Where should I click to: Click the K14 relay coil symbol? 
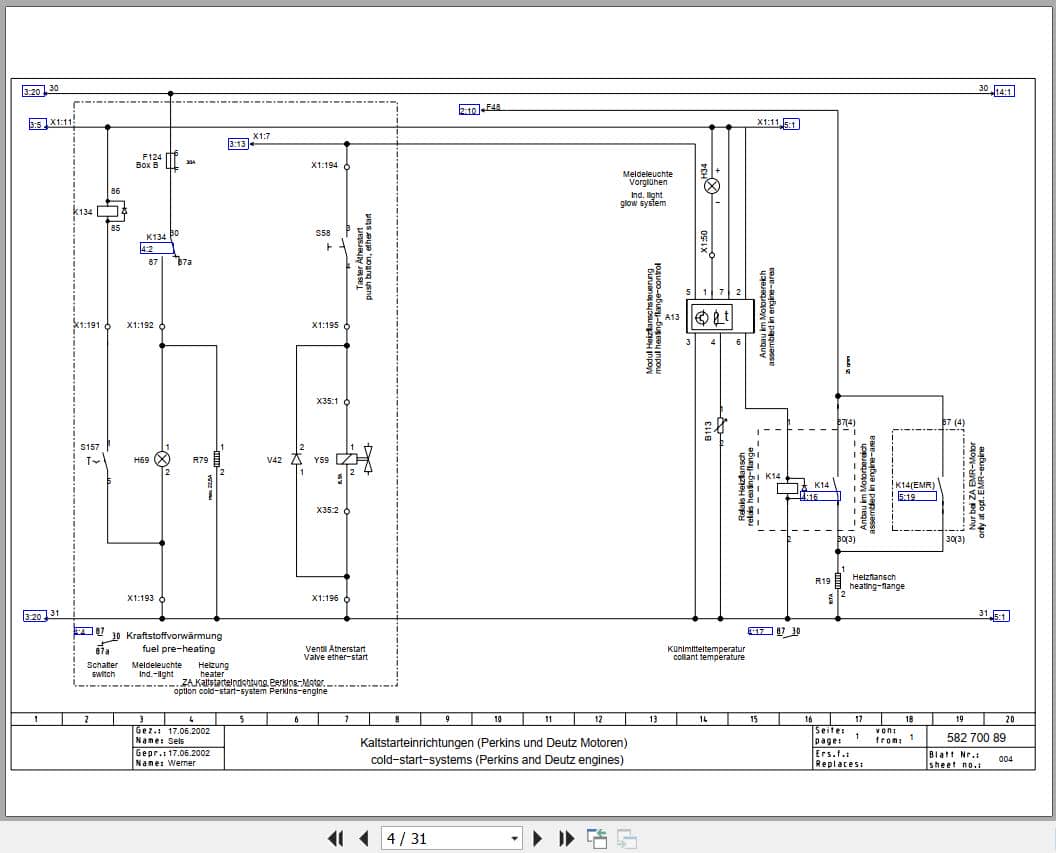[x=788, y=488]
